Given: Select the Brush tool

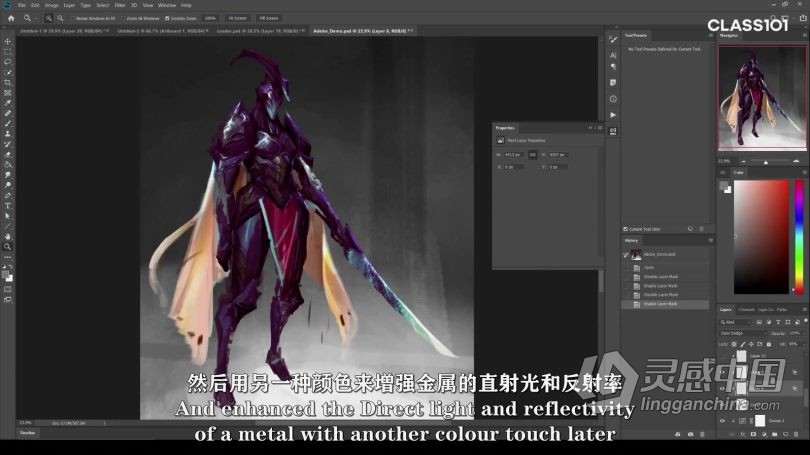Looking at the screenshot, I should tap(7, 124).
